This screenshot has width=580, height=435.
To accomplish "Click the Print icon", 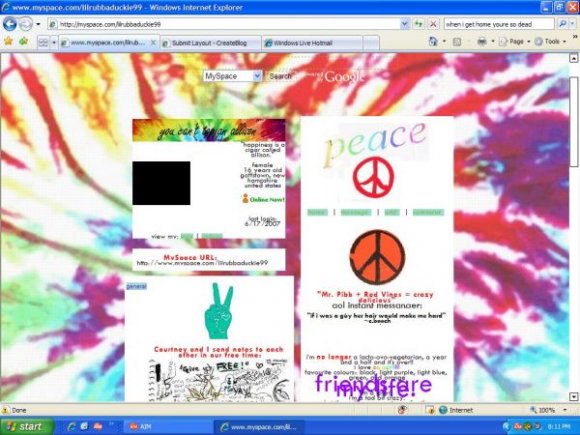I will point(482,41).
